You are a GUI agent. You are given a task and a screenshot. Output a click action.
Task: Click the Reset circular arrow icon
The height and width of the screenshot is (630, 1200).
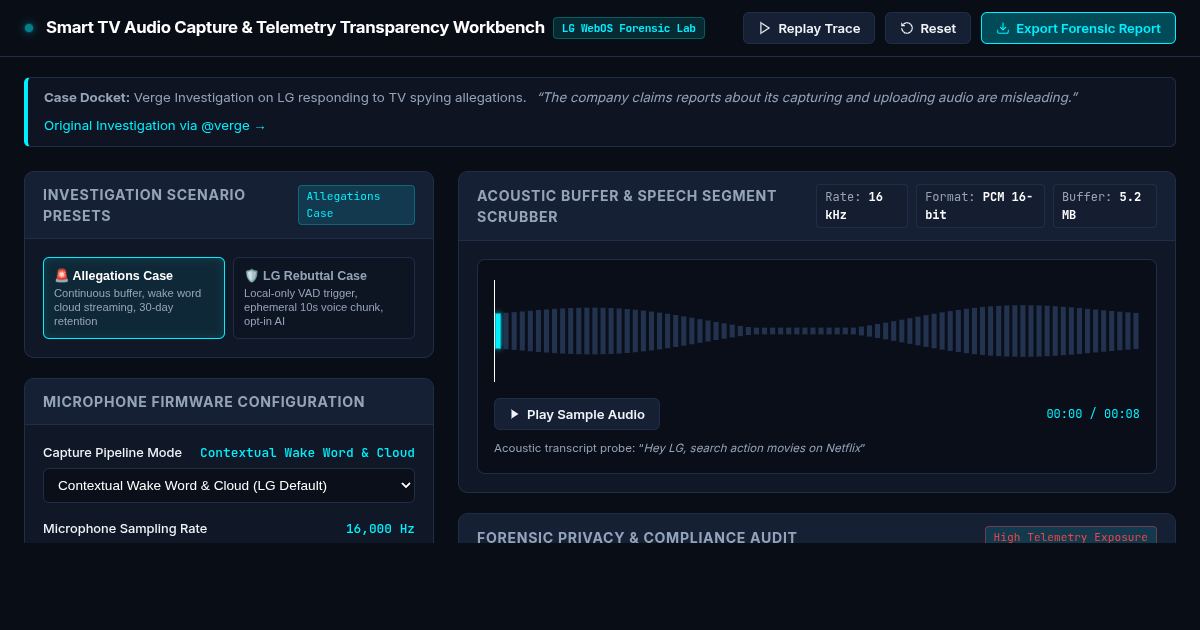(x=907, y=28)
